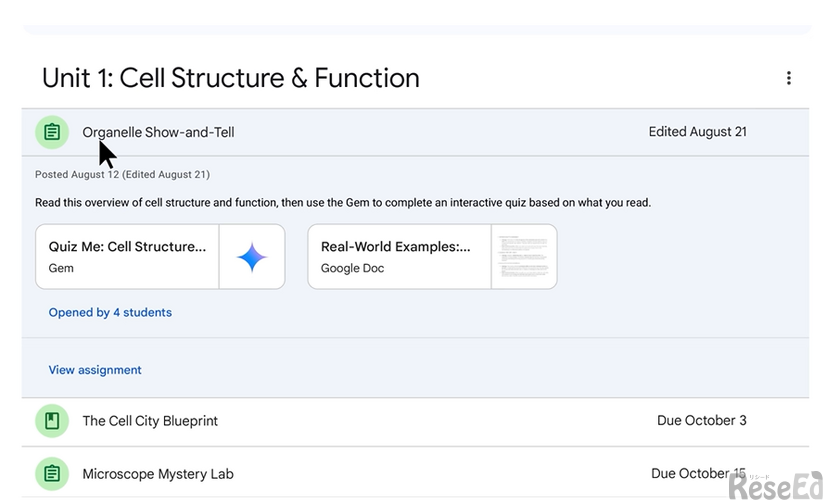Open the unit three-dot options menu
The height and width of the screenshot is (502, 826).
[x=788, y=78]
